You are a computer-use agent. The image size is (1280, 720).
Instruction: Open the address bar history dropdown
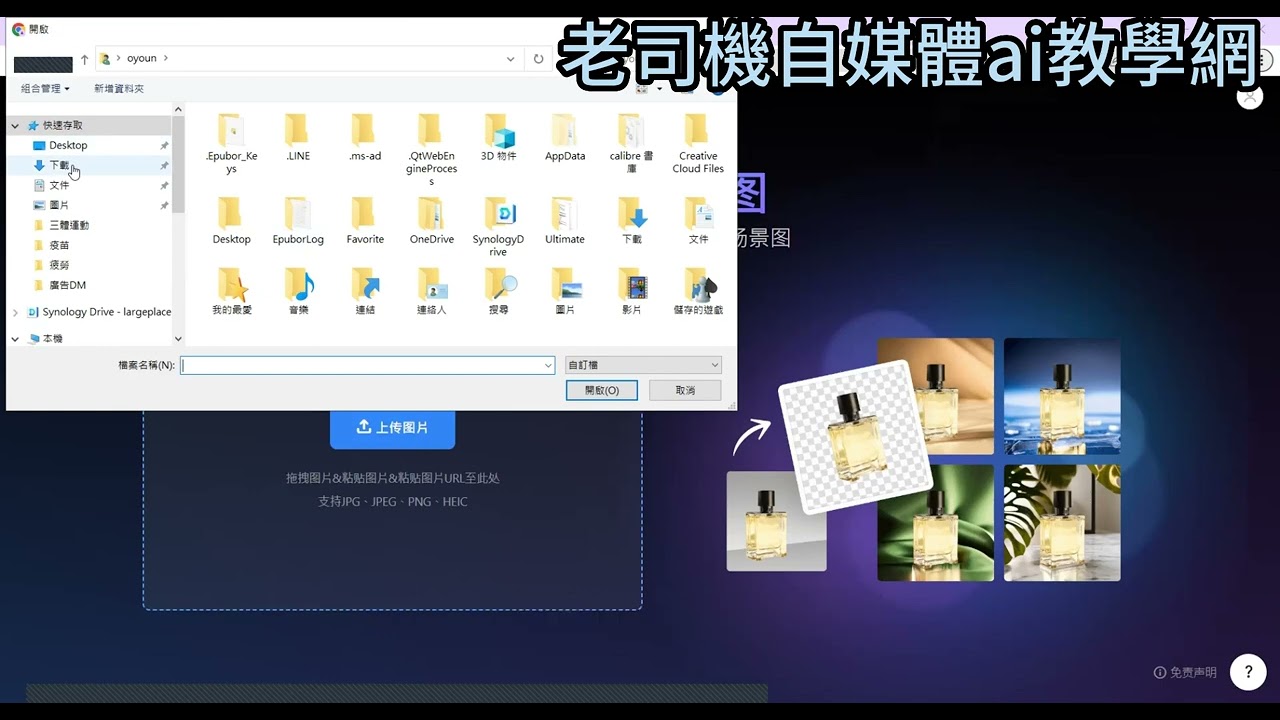[x=511, y=59]
